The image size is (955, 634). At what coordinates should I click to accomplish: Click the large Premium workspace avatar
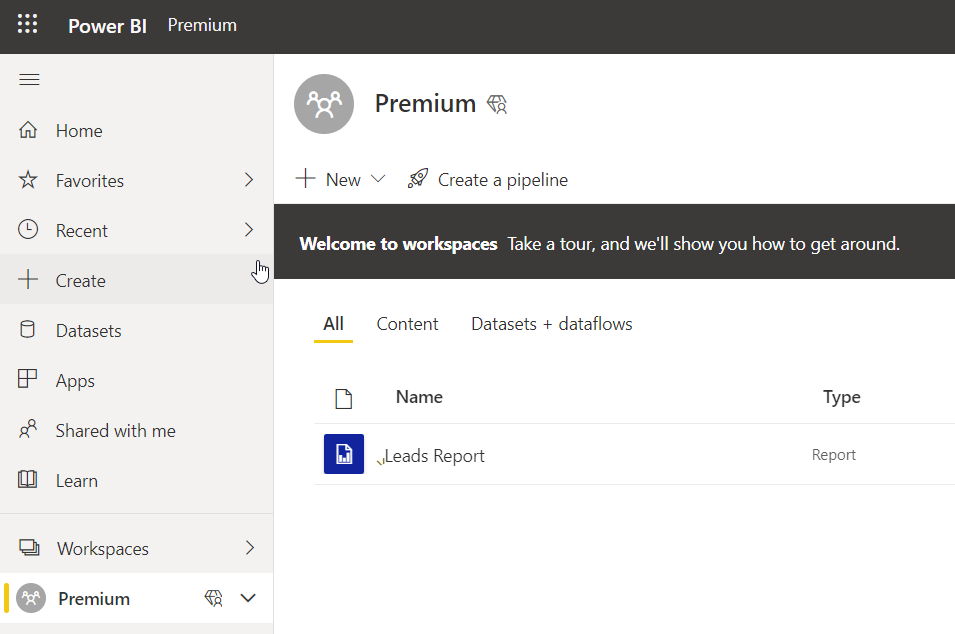(324, 104)
